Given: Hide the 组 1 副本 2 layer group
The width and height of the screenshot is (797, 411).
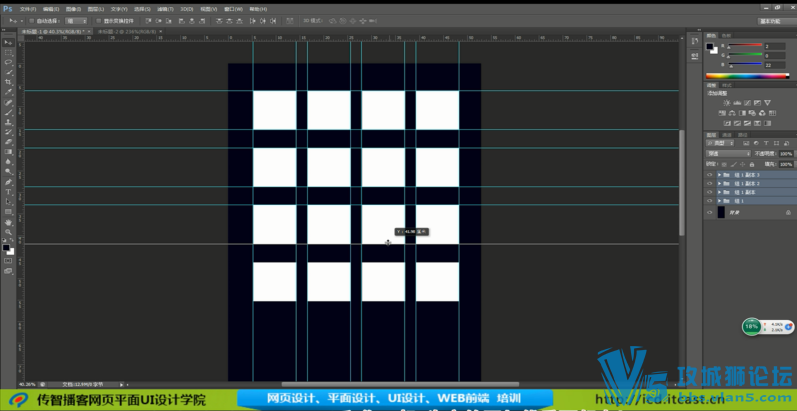Looking at the screenshot, I should (x=710, y=183).
